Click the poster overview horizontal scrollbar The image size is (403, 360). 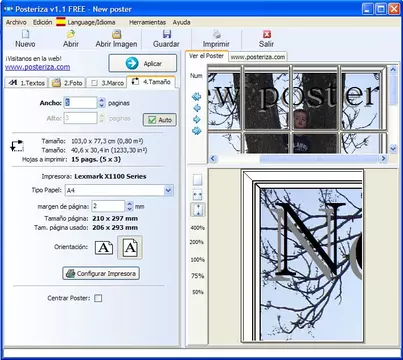click(298, 159)
